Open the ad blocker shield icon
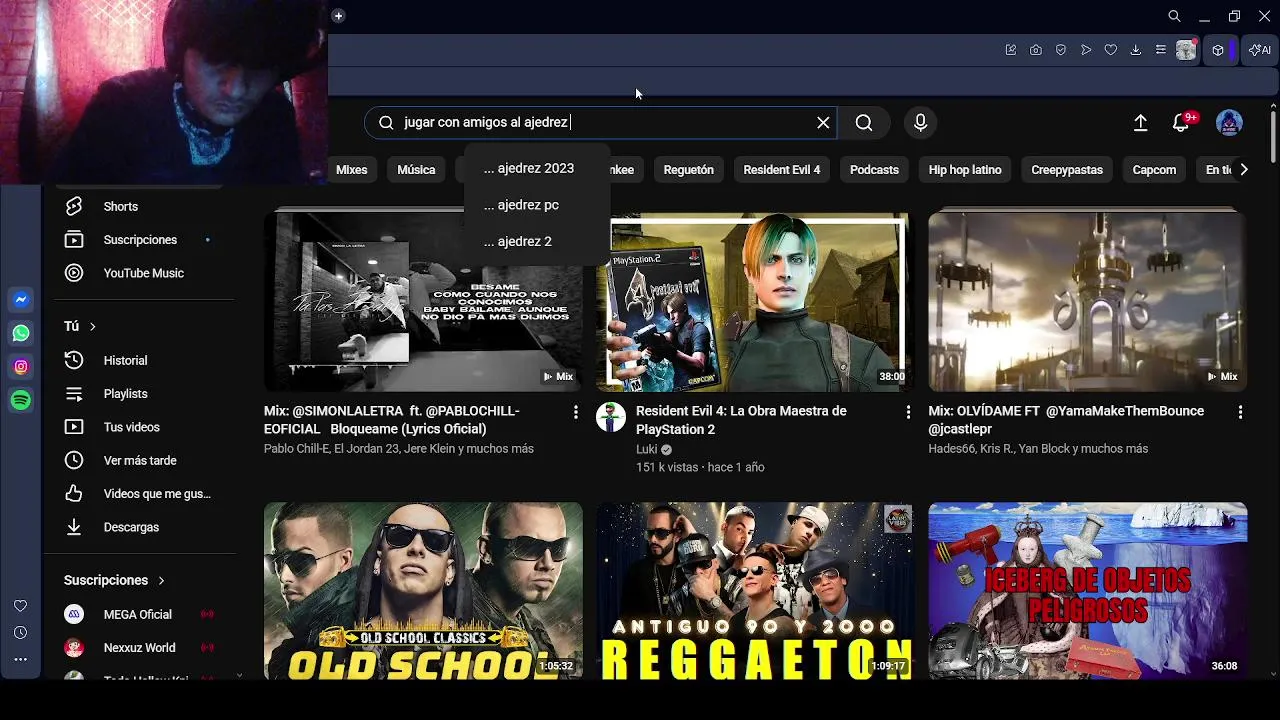 coord(1061,50)
